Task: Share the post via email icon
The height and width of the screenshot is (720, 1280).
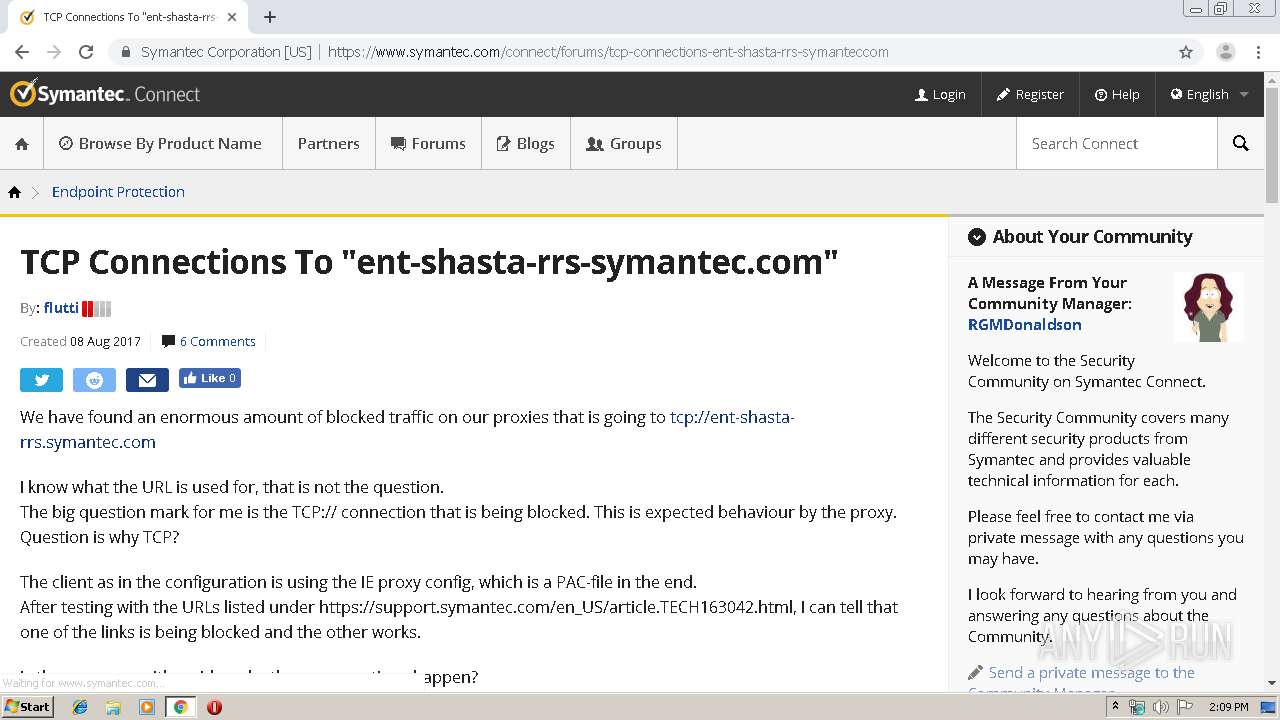Action: click(147, 380)
